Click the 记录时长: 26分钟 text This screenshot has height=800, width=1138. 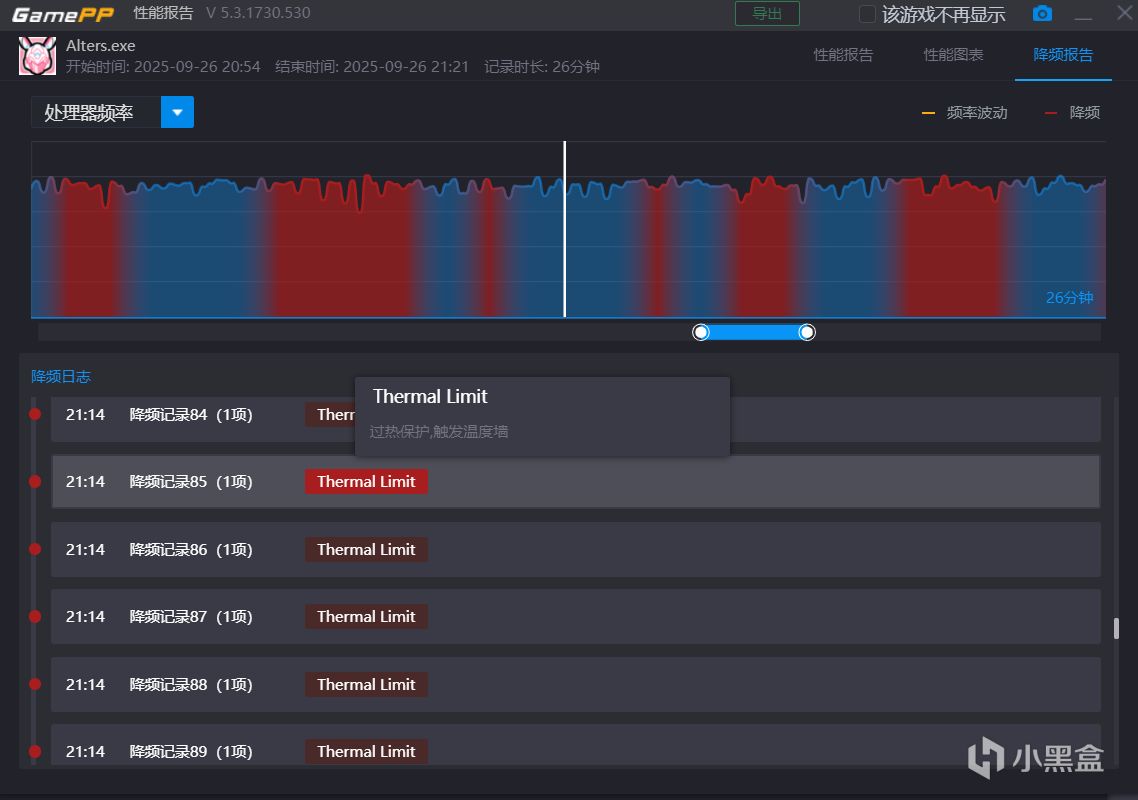click(x=542, y=67)
